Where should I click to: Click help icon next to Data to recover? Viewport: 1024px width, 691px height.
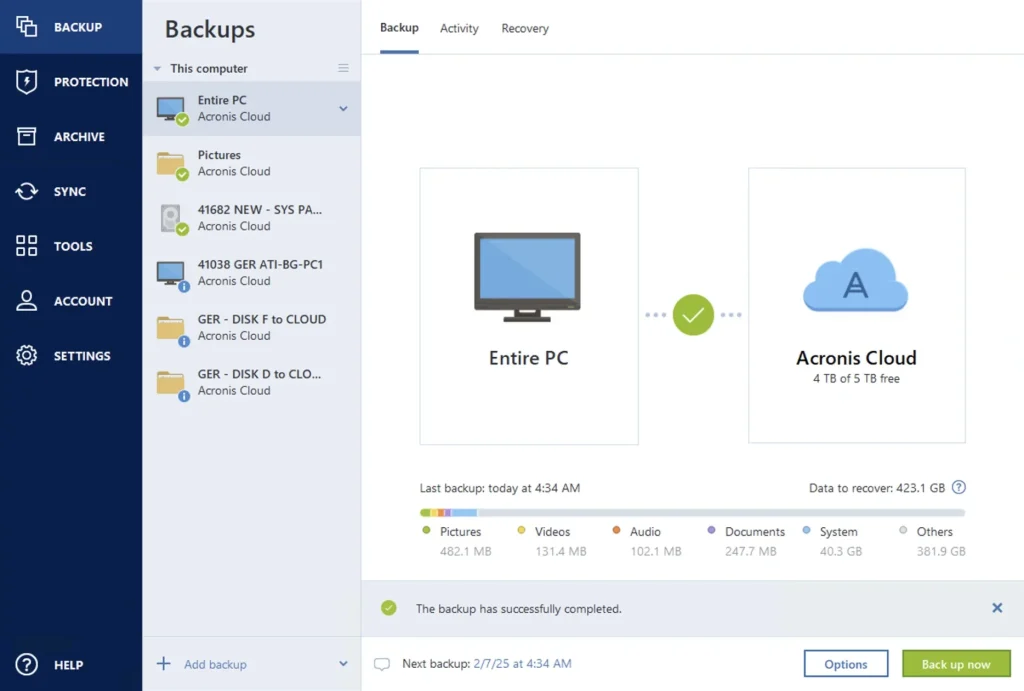pos(959,488)
